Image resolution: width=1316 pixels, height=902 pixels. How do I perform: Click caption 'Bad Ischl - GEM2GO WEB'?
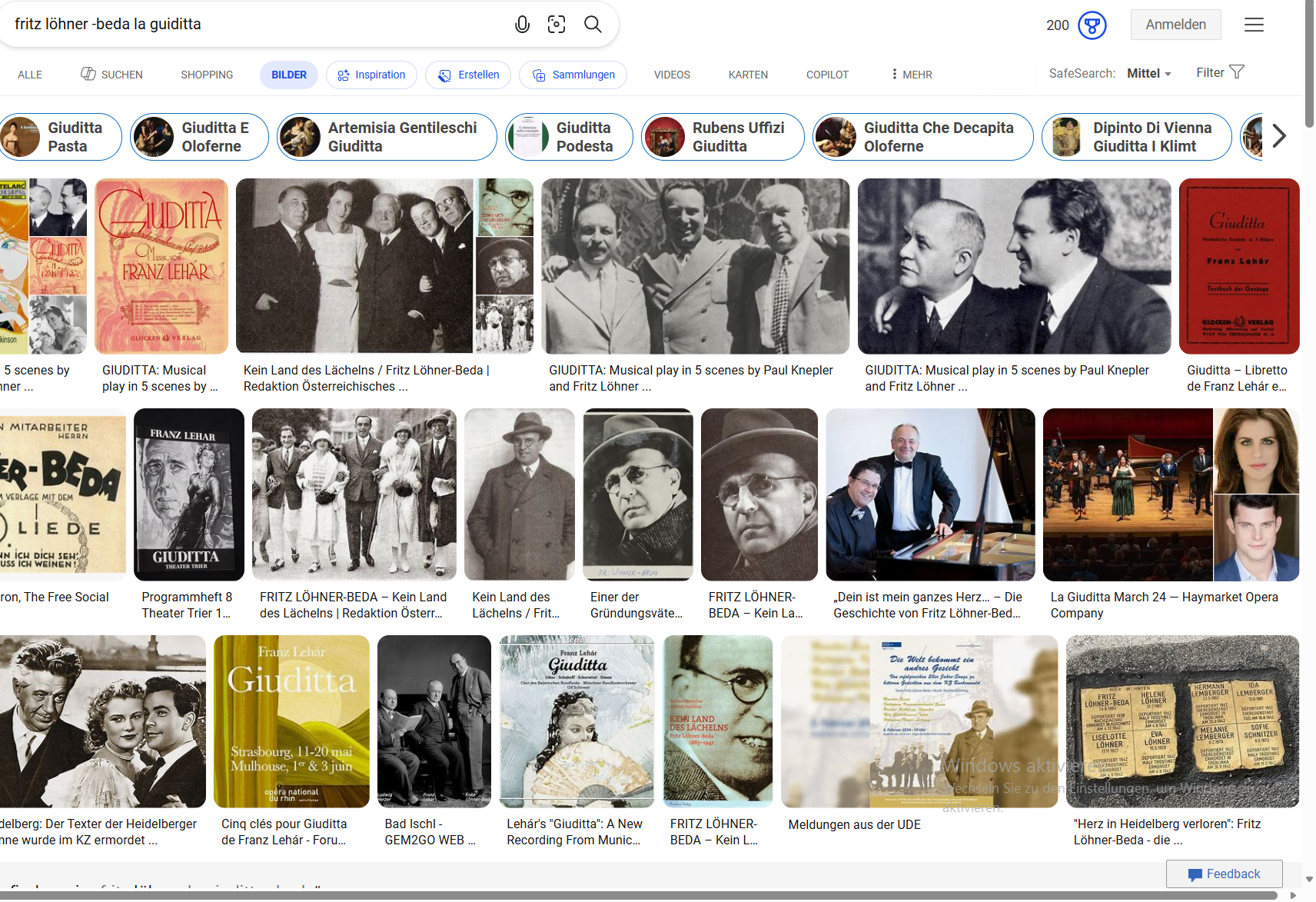coord(430,832)
